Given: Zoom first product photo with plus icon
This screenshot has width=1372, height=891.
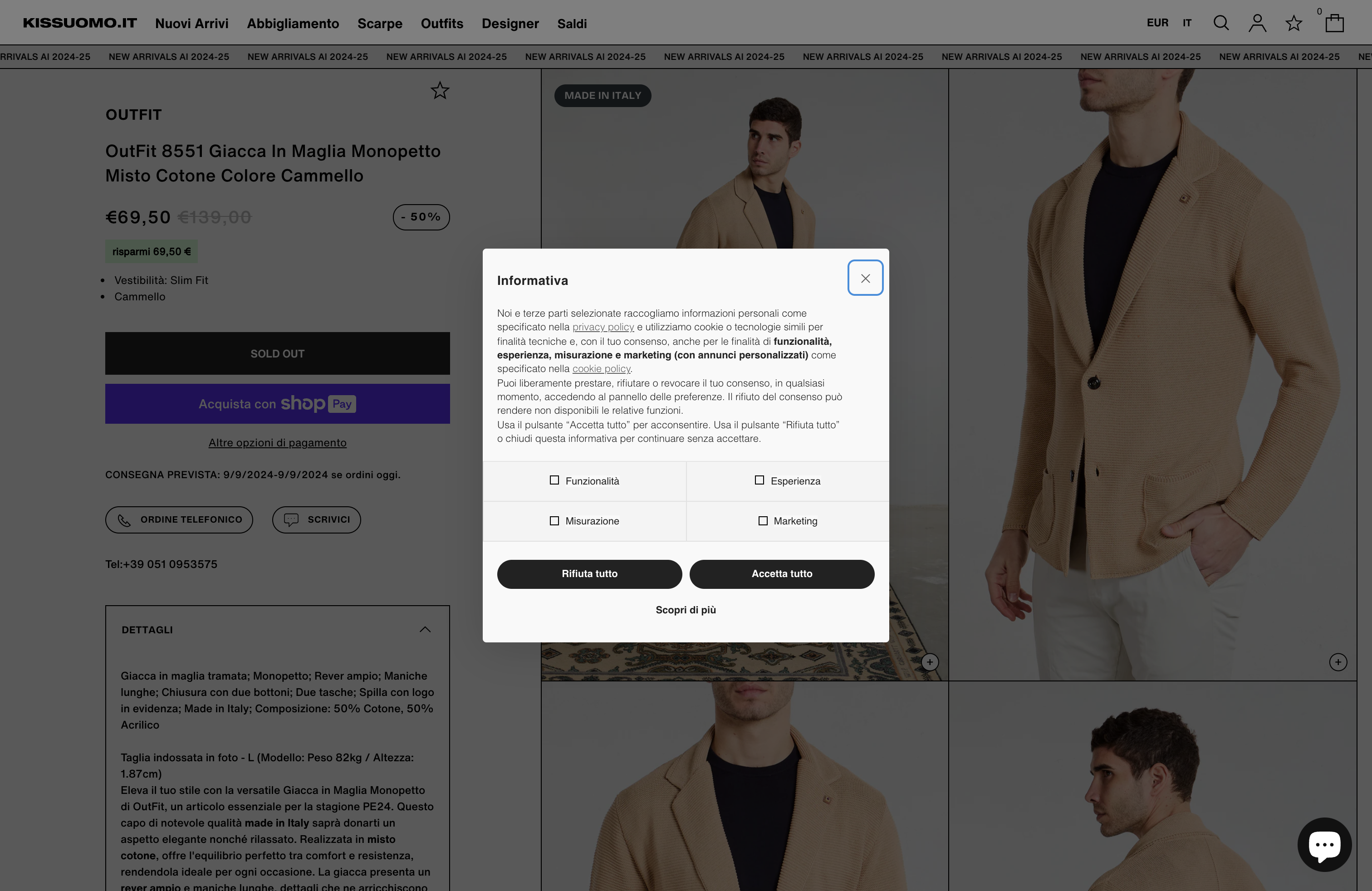Looking at the screenshot, I should click(929, 661).
